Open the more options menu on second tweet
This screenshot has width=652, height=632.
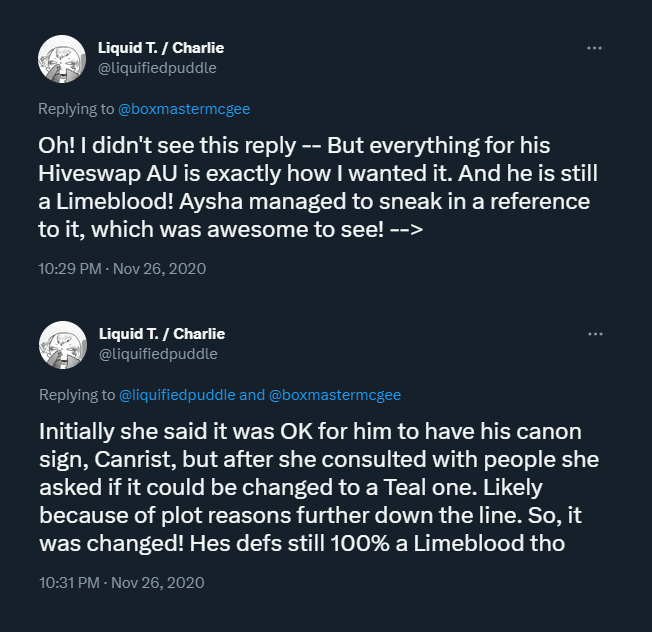[x=594, y=333]
